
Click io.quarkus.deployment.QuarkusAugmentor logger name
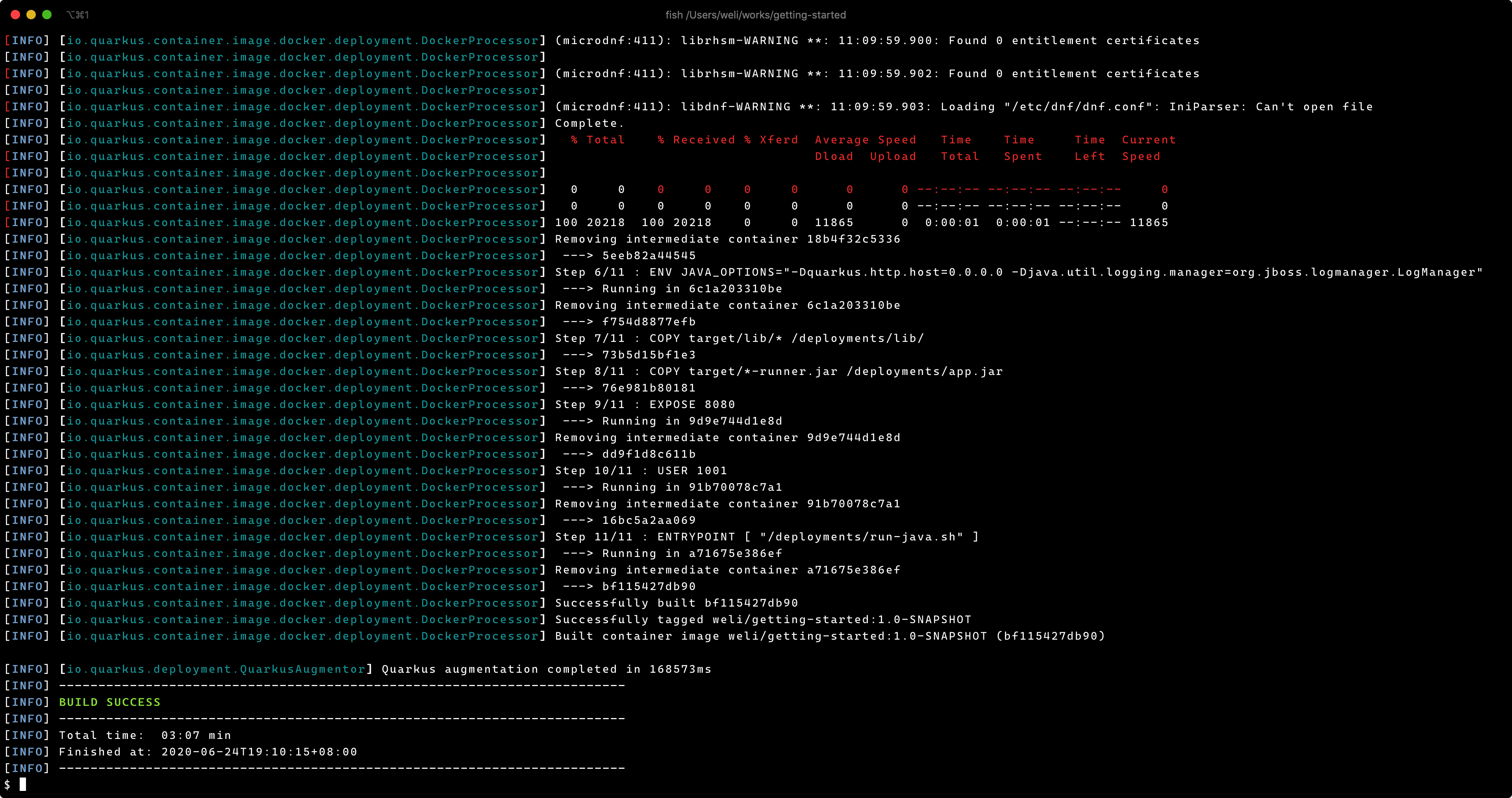[216, 670]
